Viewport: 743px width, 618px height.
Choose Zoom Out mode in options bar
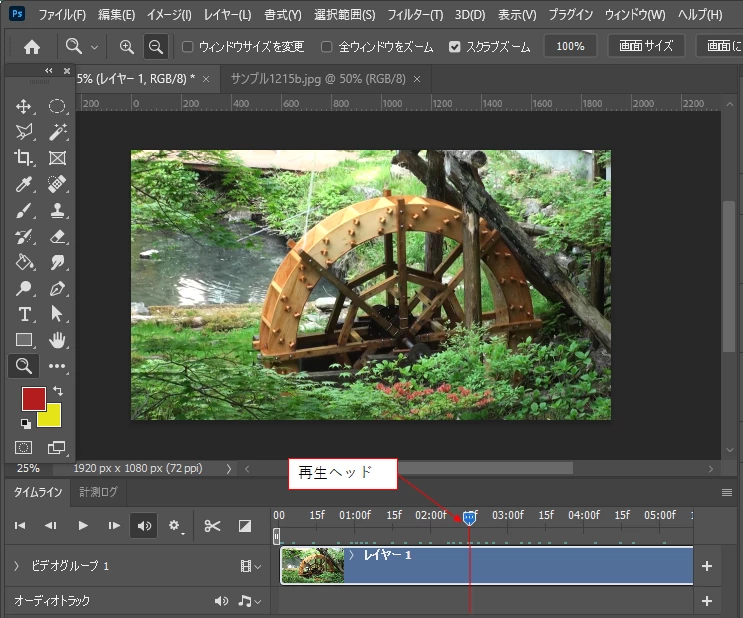click(x=155, y=46)
